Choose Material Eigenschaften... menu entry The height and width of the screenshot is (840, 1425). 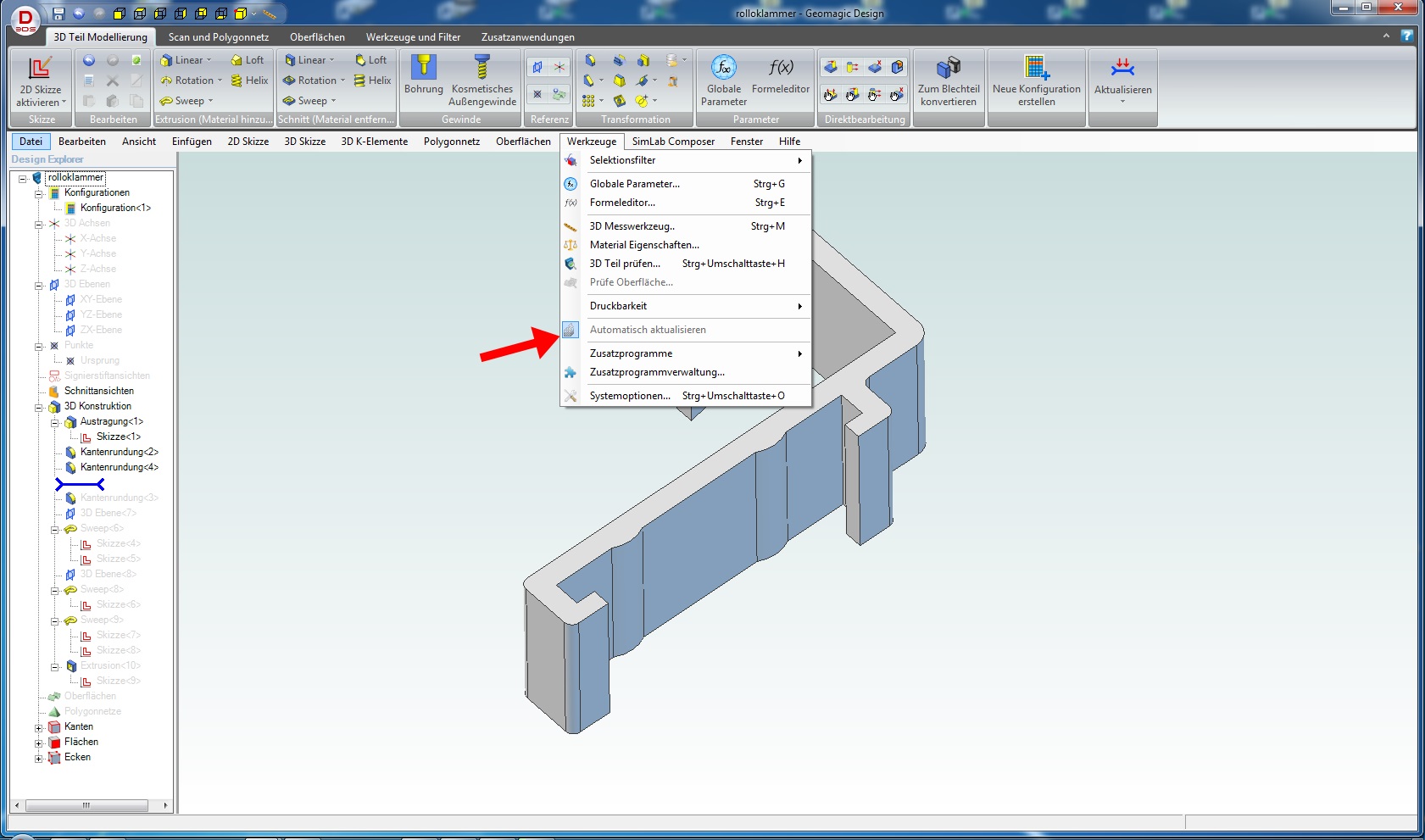coord(686,245)
